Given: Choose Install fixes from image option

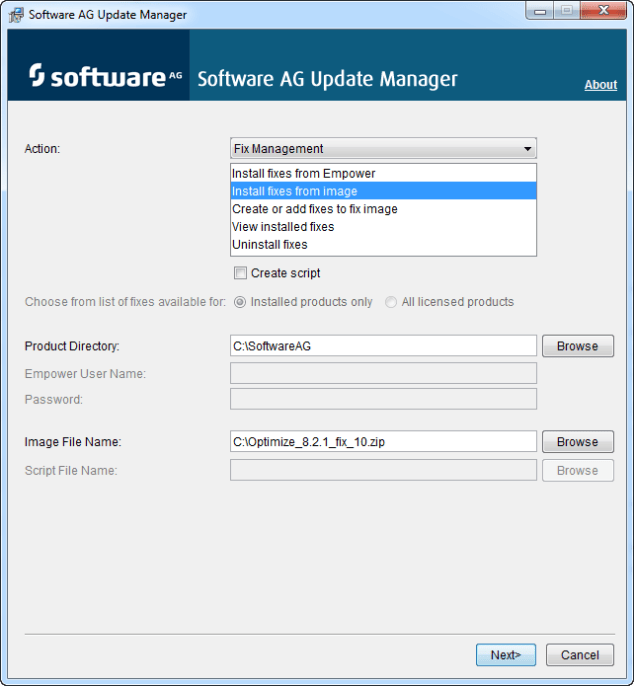Looking at the screenshot, I should (x=383, y=191).
